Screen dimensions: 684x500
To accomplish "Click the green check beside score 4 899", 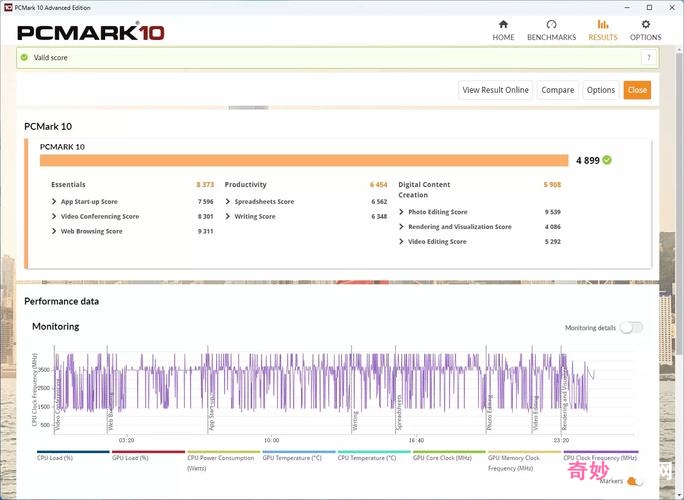I will click(x=607, y=160).
